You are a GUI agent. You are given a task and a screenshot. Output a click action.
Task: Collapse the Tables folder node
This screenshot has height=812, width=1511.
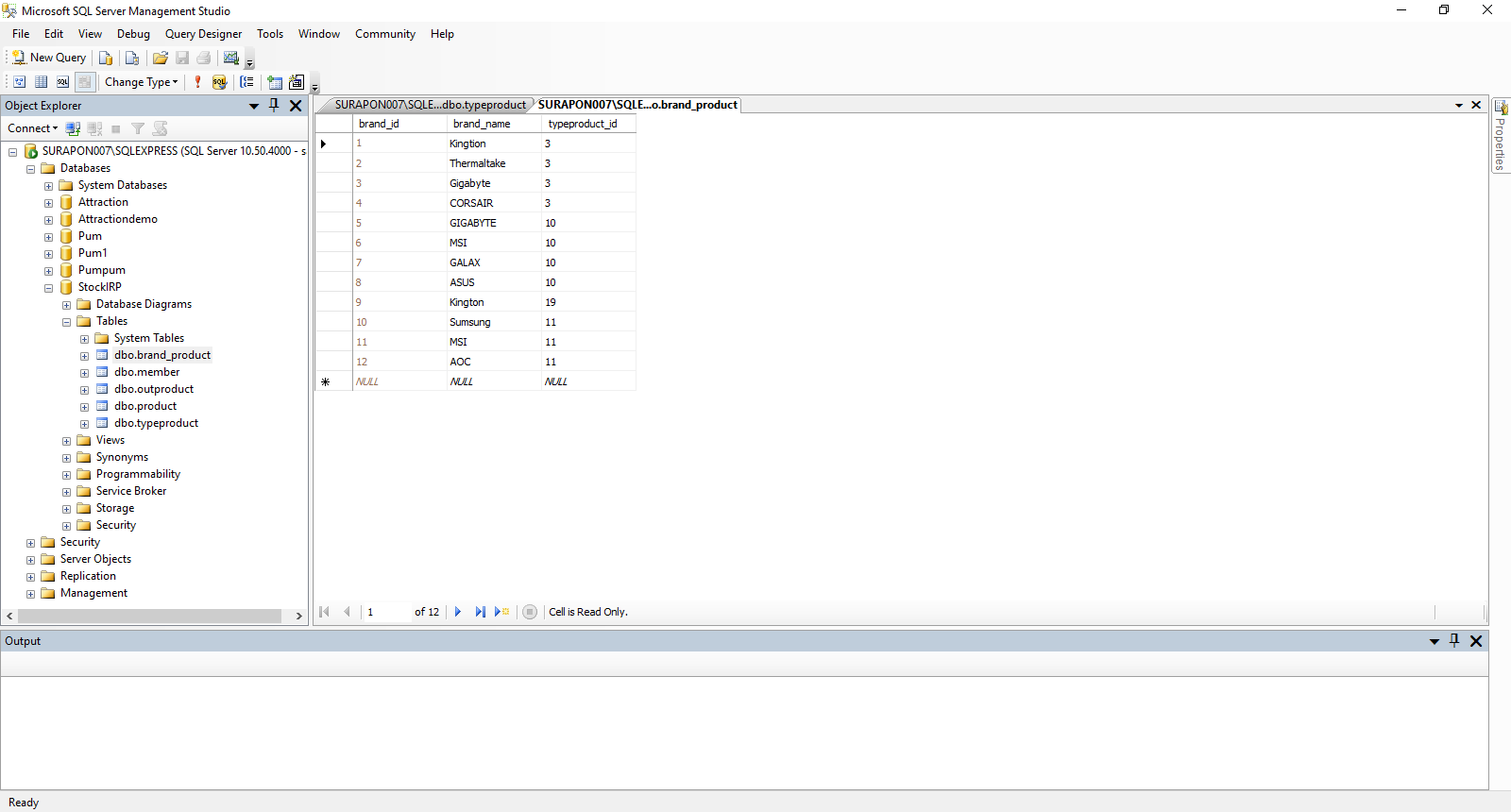coord(66,321)
